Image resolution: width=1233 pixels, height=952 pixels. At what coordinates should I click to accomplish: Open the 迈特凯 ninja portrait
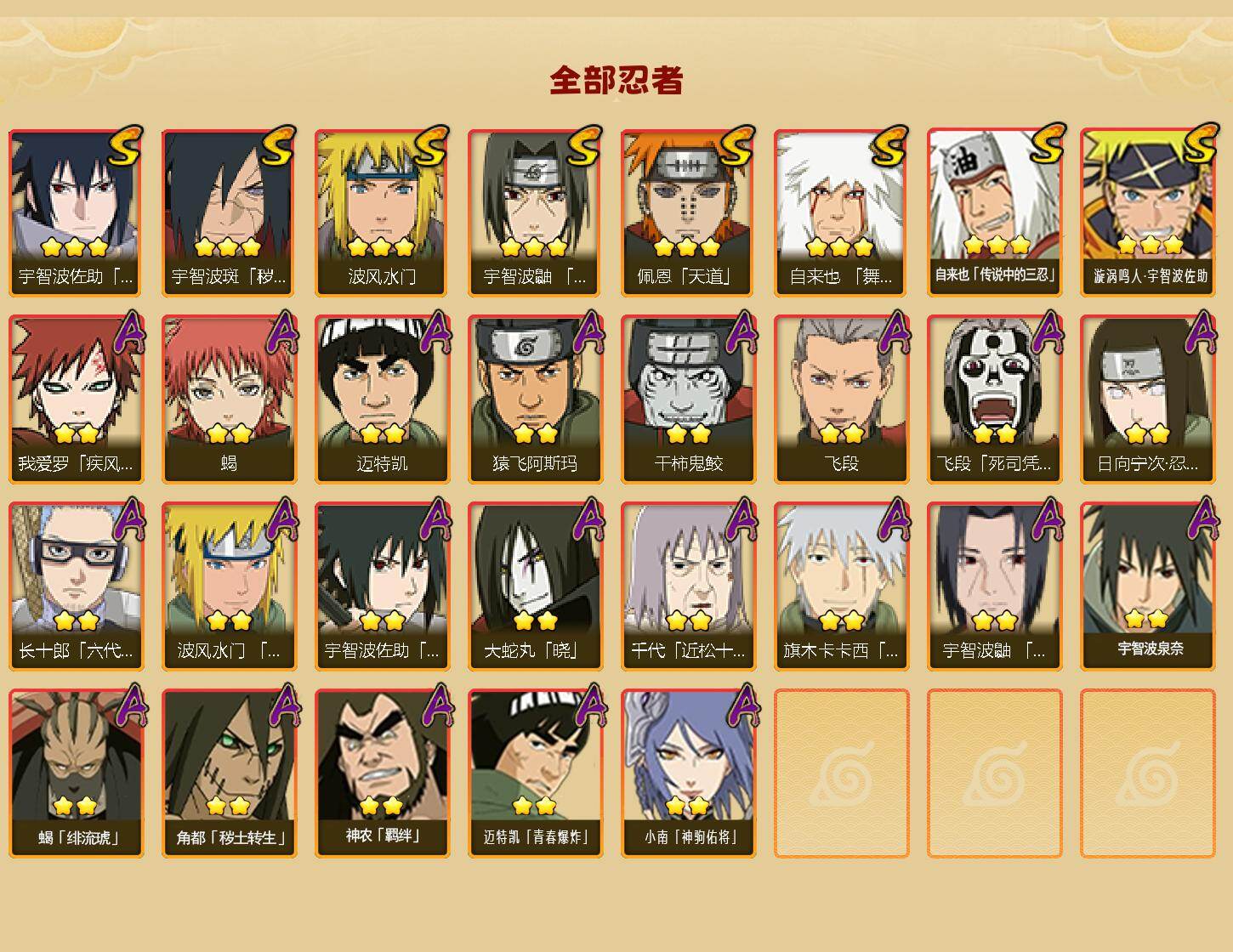[x=382, y=399]
